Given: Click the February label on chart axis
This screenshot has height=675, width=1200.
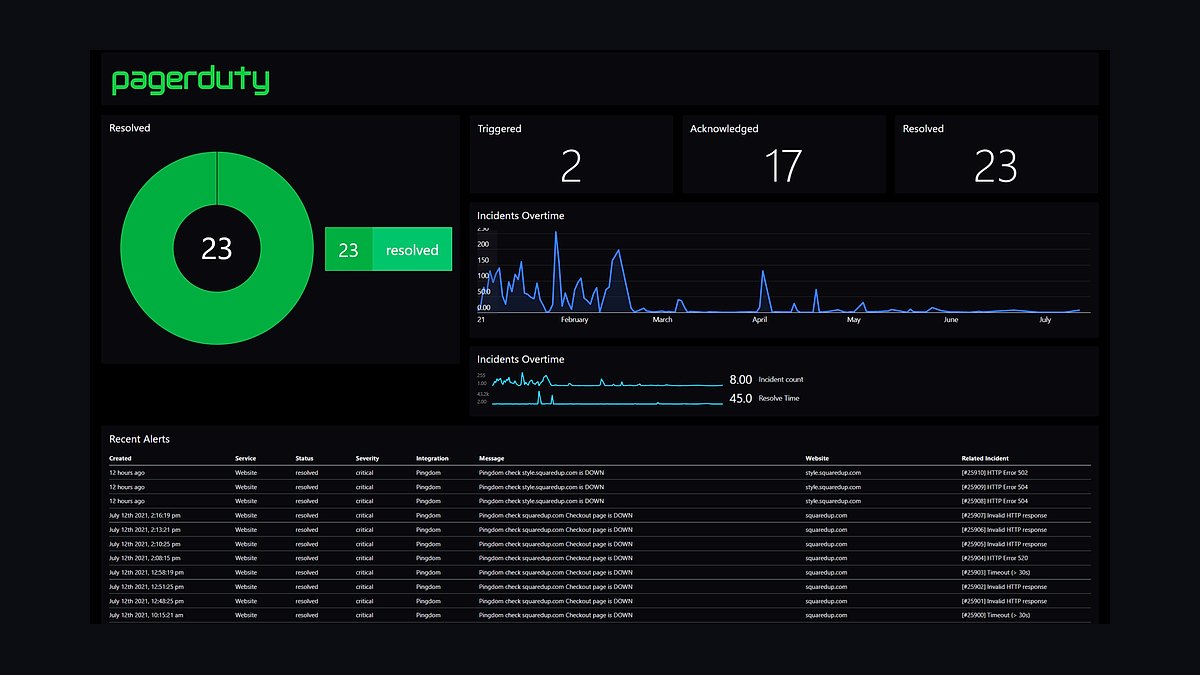Looking at the screenshot, I should 574,320.
